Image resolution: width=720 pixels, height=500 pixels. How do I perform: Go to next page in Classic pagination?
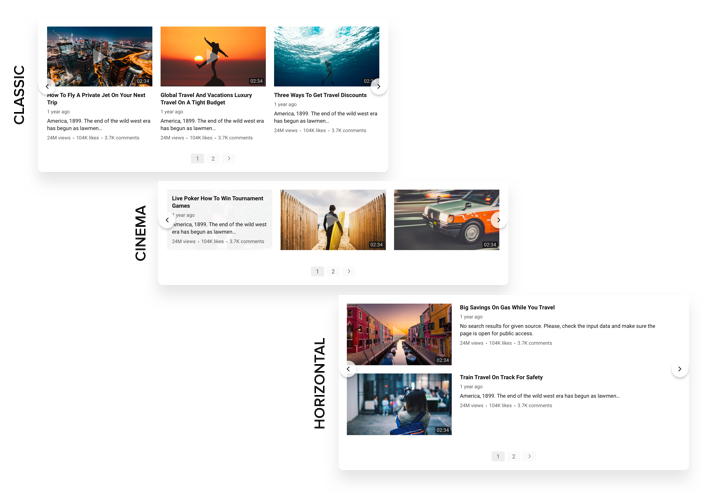(229, 158)
